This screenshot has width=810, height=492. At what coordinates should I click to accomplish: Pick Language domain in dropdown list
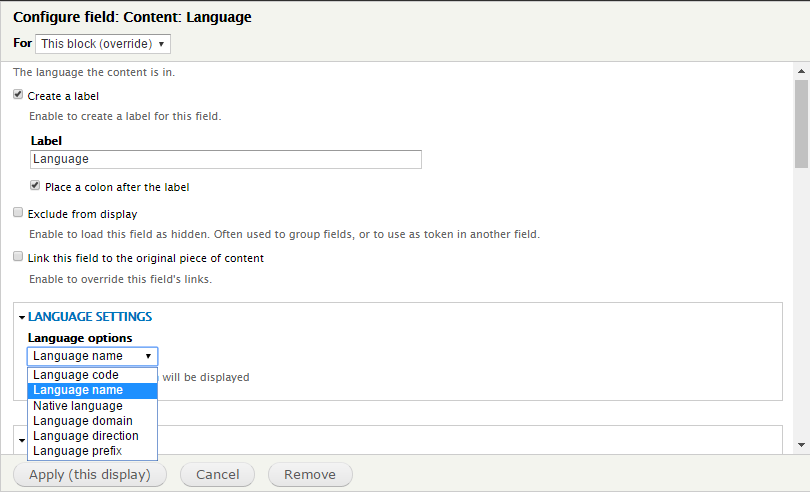click(83, 421)
